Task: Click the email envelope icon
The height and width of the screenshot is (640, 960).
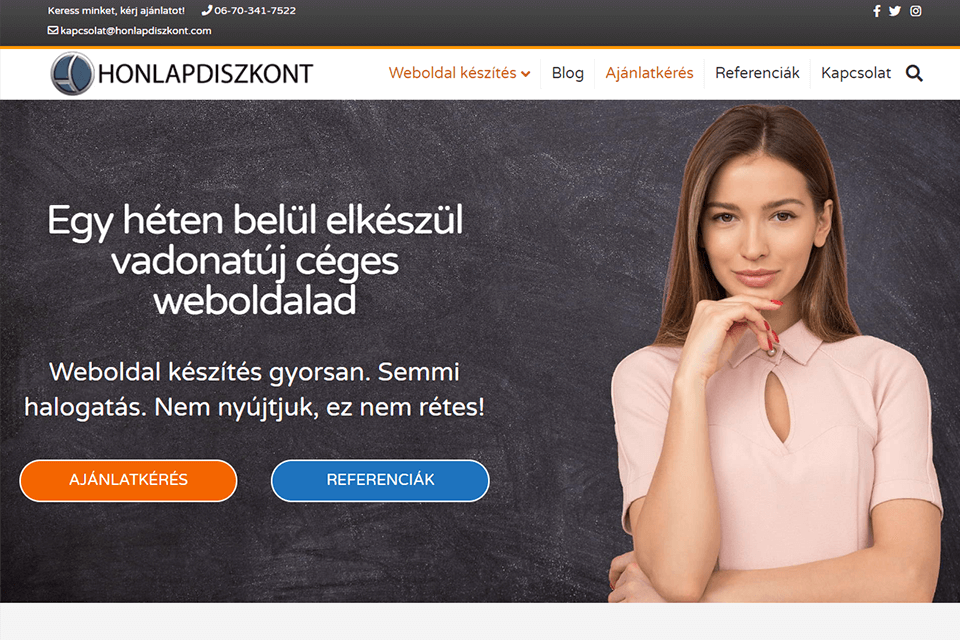Action: 53,30
